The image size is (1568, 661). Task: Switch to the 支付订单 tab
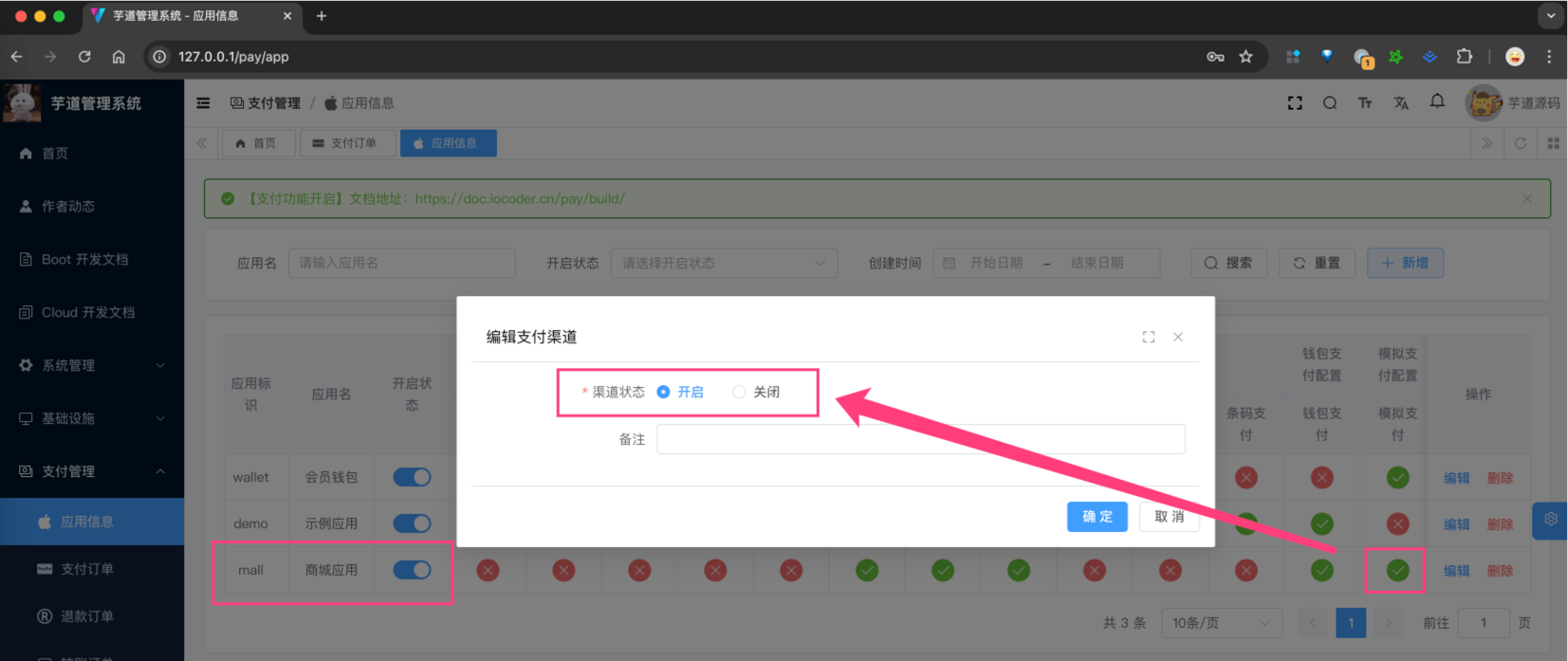(x=344, y=143)
